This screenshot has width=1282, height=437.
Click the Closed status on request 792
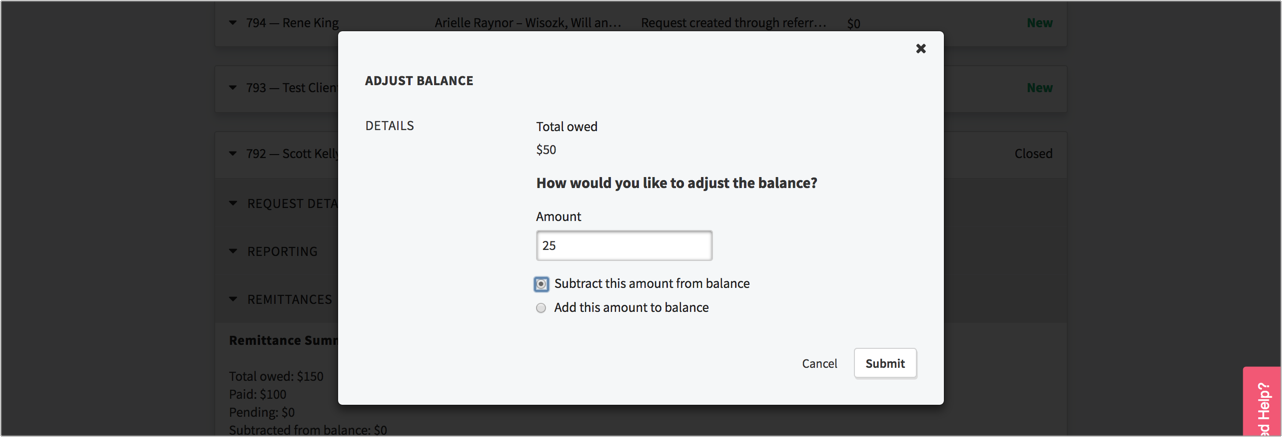click(1033, 154)
